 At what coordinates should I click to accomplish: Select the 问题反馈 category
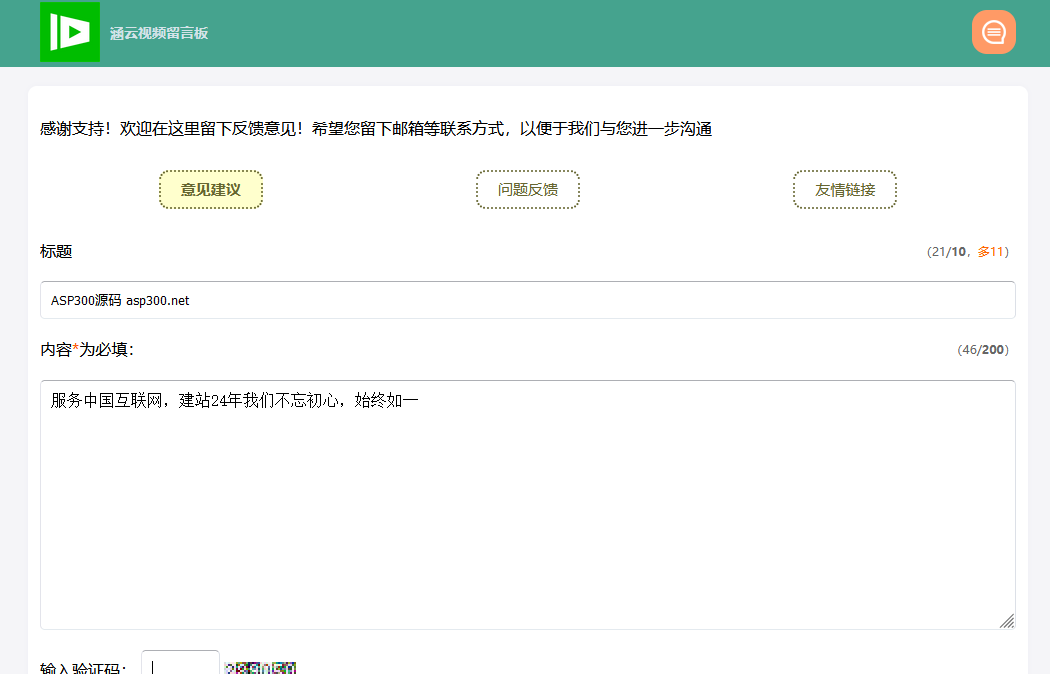[x=528, y=190]
